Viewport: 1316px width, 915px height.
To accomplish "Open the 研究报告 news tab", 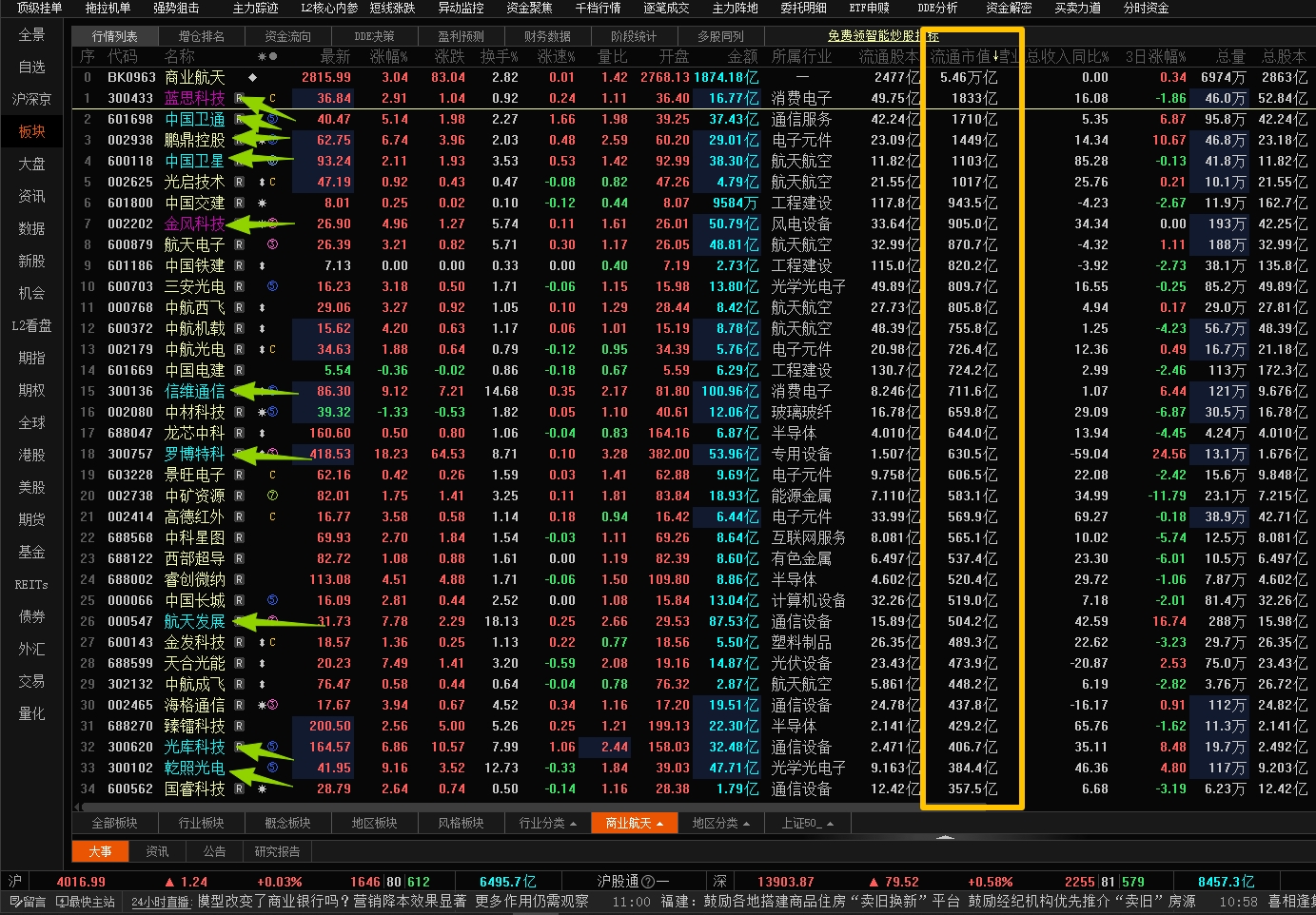I will click(277, 851).
